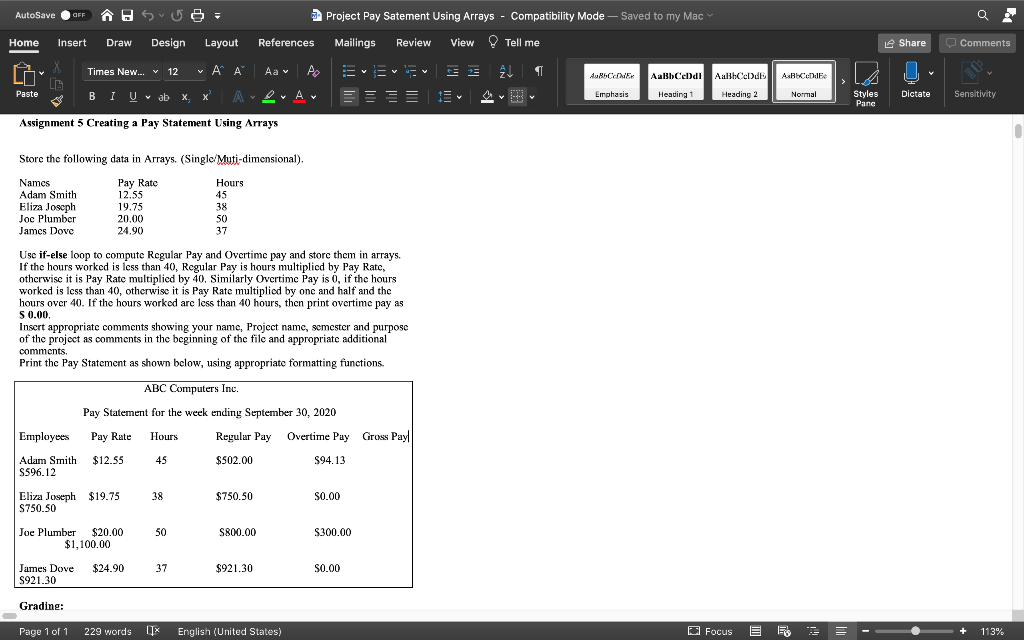1024x640 pixels.
Task: Undo the last action
Action: [147, 16]
